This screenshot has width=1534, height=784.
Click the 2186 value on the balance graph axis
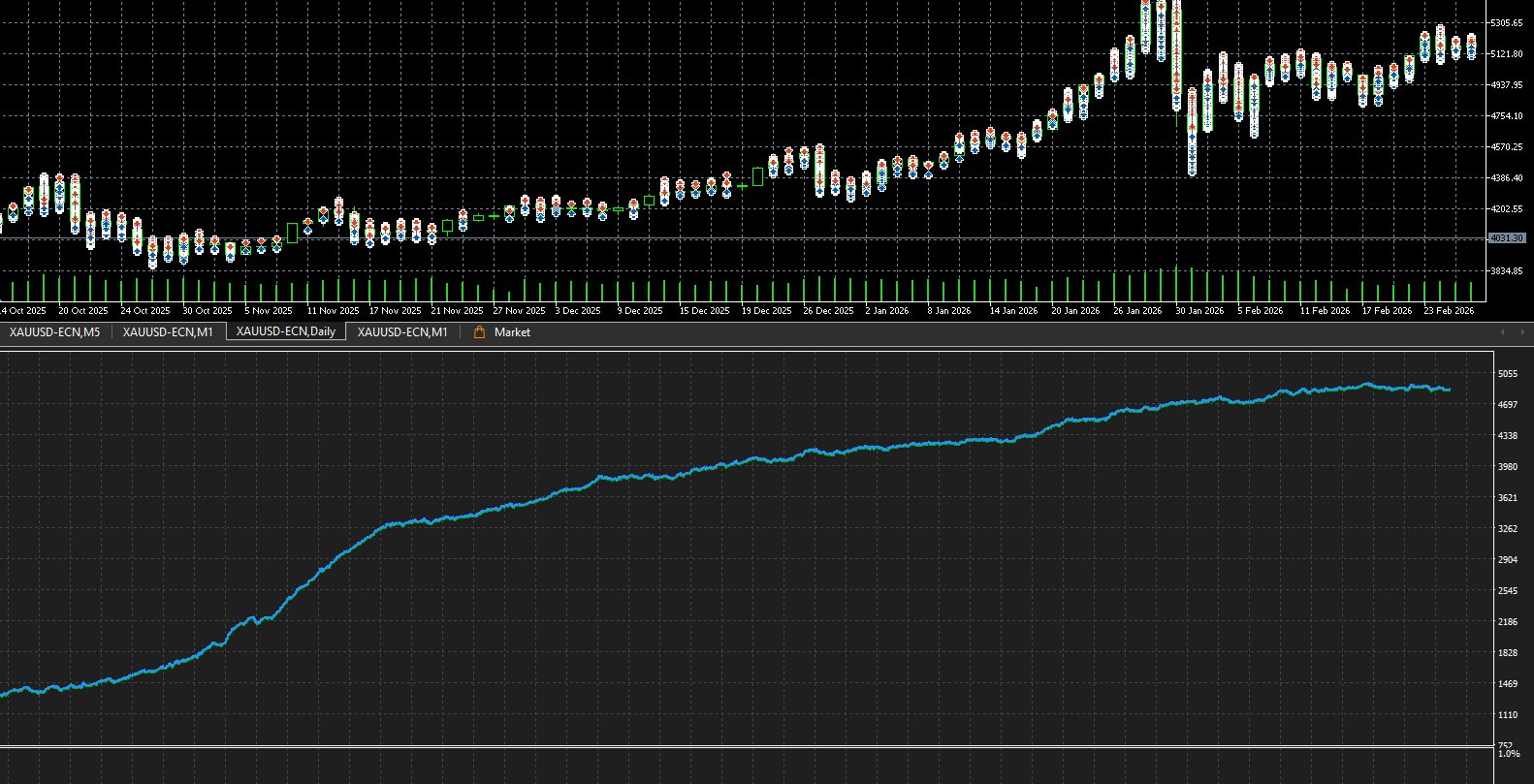(x=1508, y=622)
